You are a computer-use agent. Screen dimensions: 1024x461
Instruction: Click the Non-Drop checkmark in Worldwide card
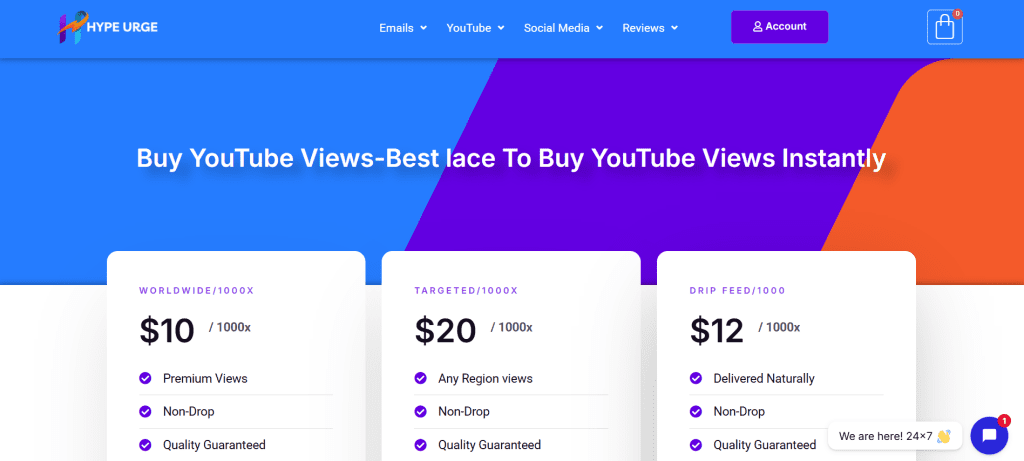(145, 411)
